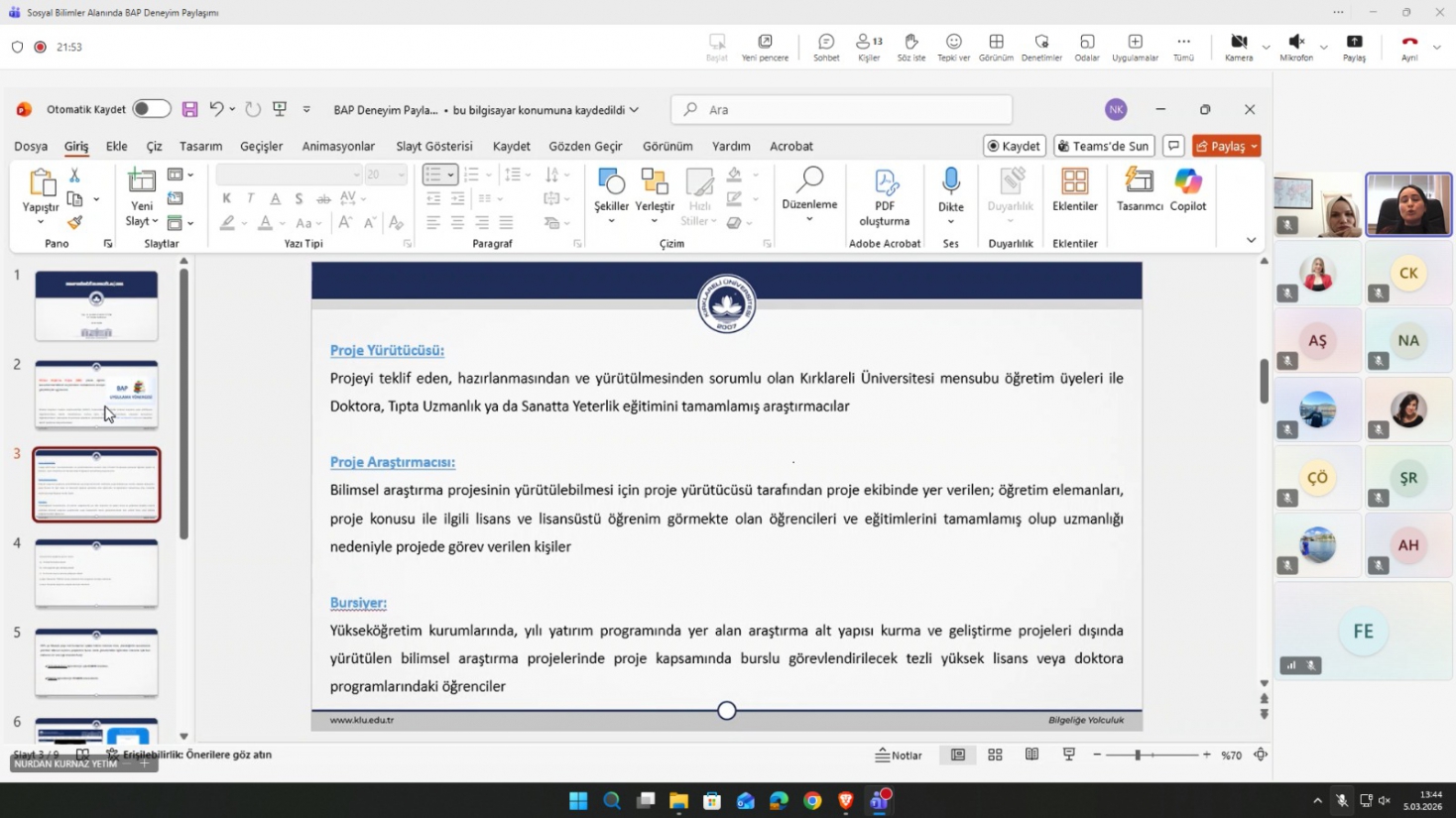Screen dimensions: 1456x818
Task: Open the Slayt Gösterisi tab
Action: click(x=433, y=146)
